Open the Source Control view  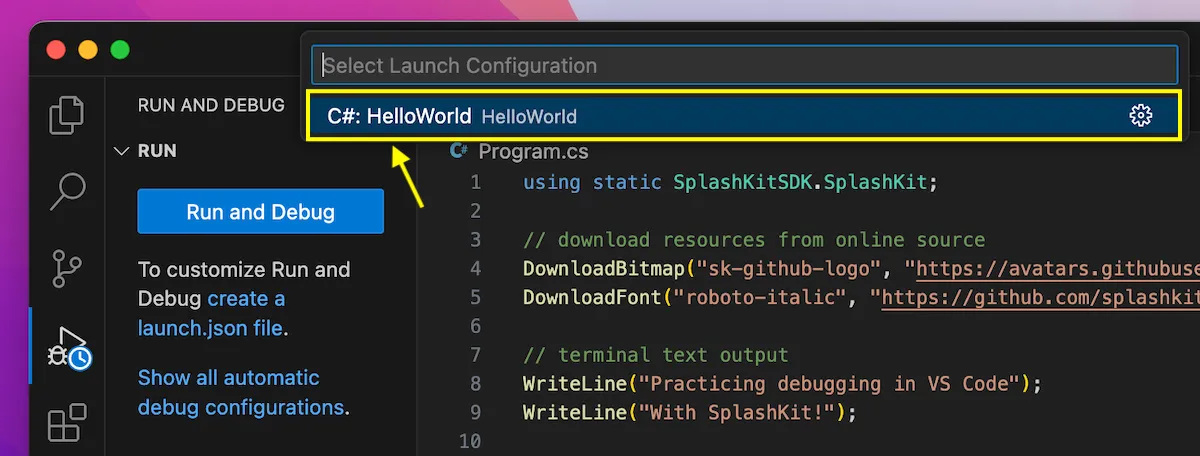click(x=67, y=269)
